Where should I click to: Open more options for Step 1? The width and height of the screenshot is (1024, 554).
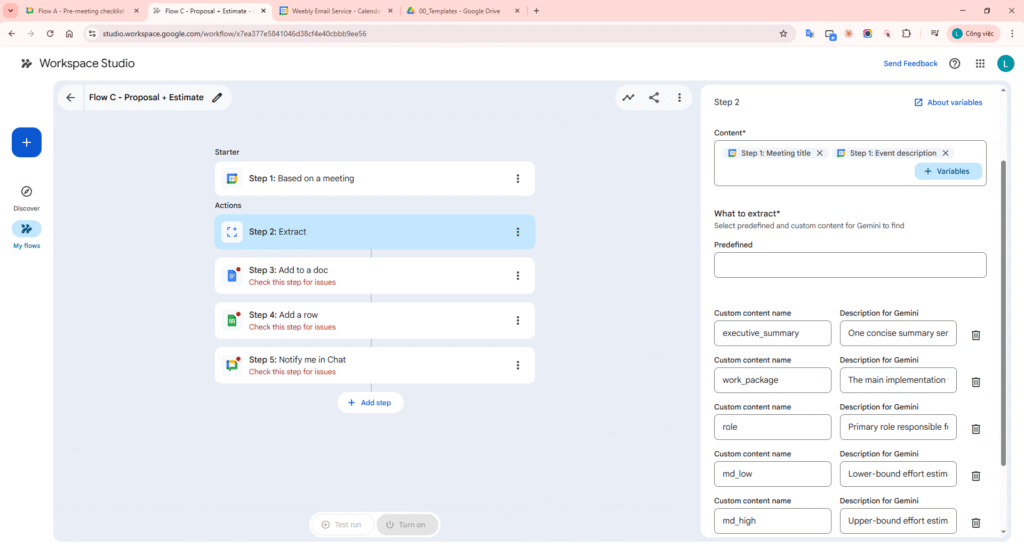pos(517,179)
